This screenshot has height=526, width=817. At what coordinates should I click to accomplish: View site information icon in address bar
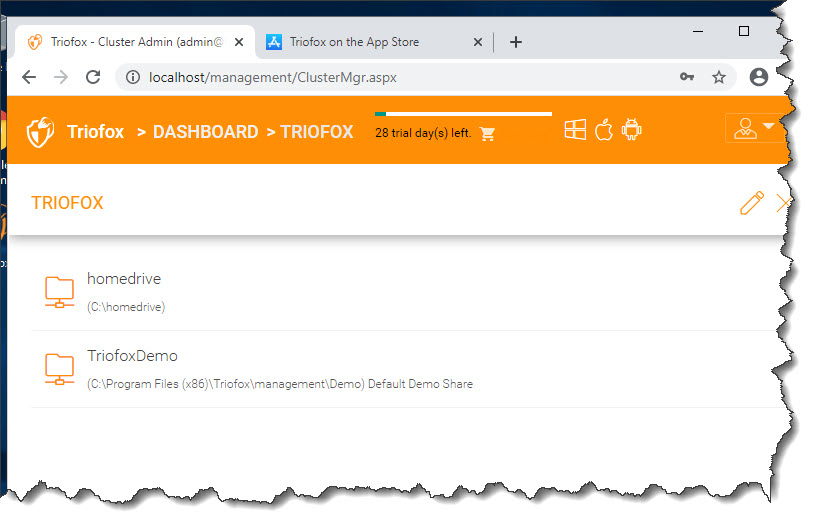[x=133, y=77]
